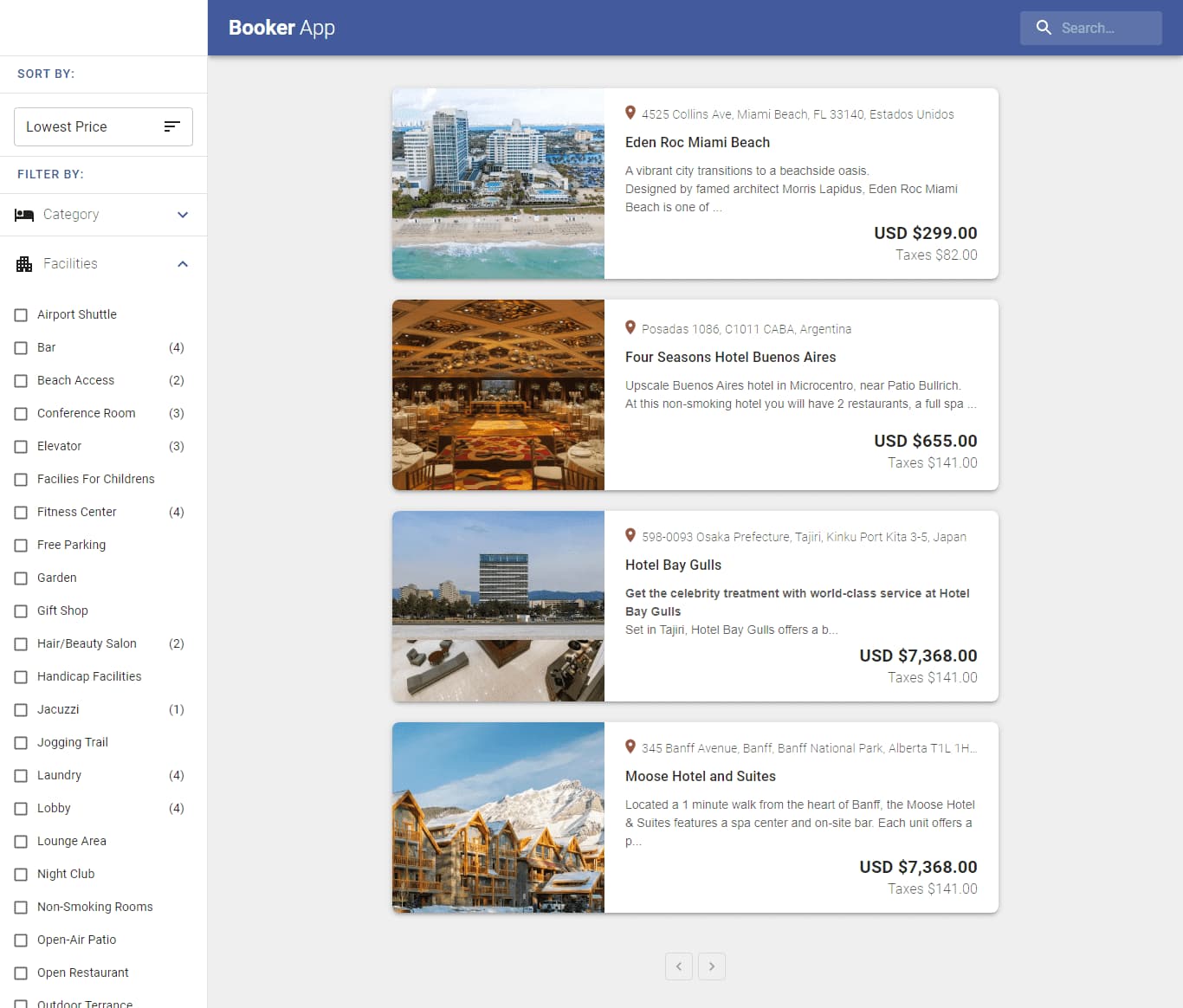The image size is (1183, 1008).
Task: Click the location pin for Four Seasons address
Action: click(x=630, y=328)
